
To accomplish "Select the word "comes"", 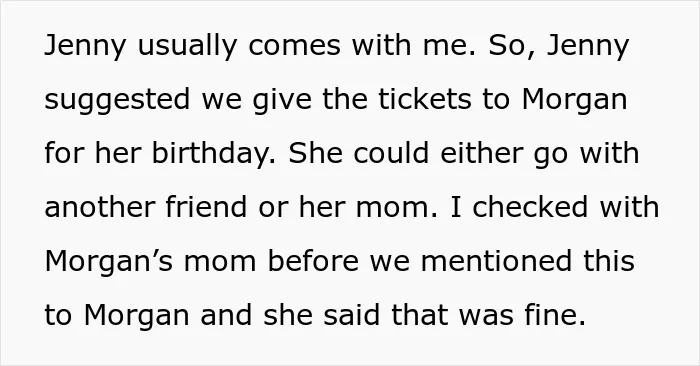I will [x=294, y=47].
